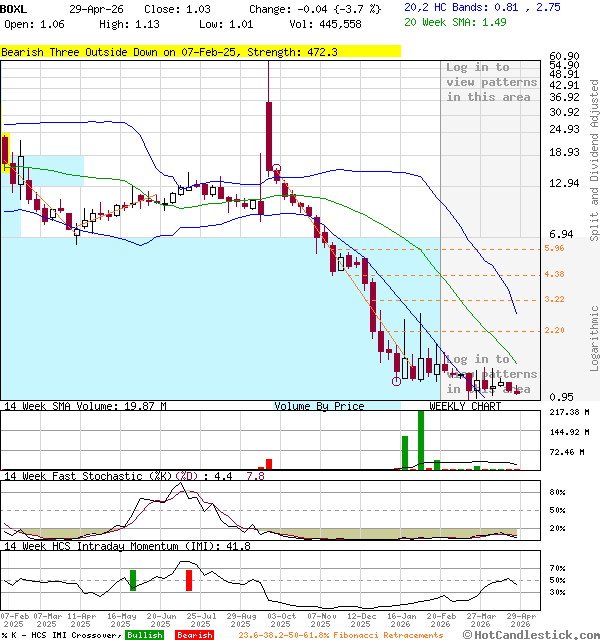The image size is (600, 640).
Task: Click the 5.96 Fibonacci level label
Action: coord(555,248)
